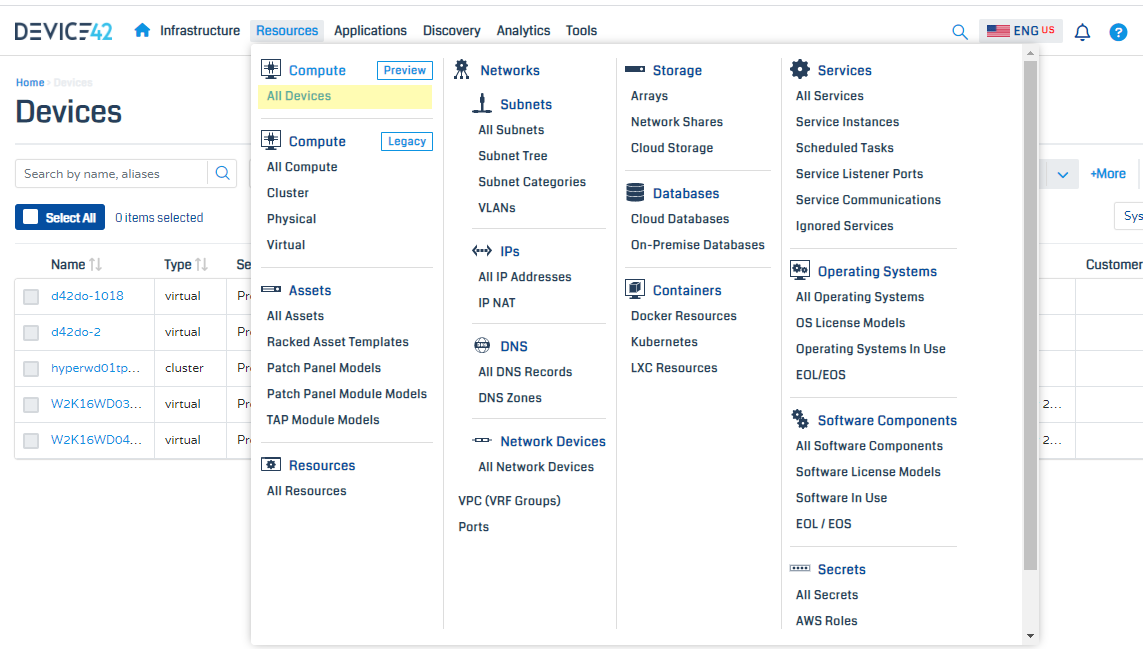Sort by Name column arrows

click(95, 264)
